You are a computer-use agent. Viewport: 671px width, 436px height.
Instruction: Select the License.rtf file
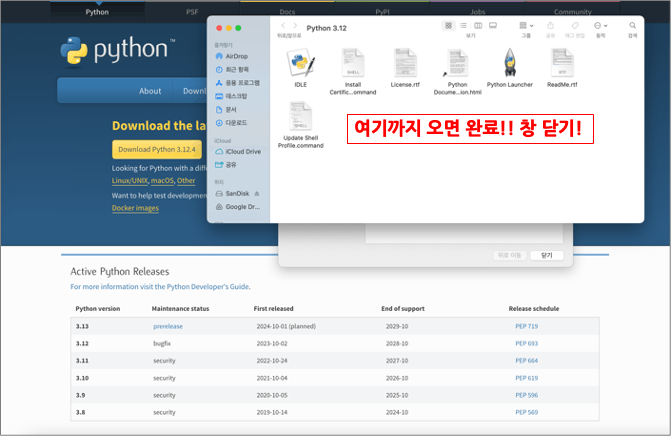tap(405, 63)
